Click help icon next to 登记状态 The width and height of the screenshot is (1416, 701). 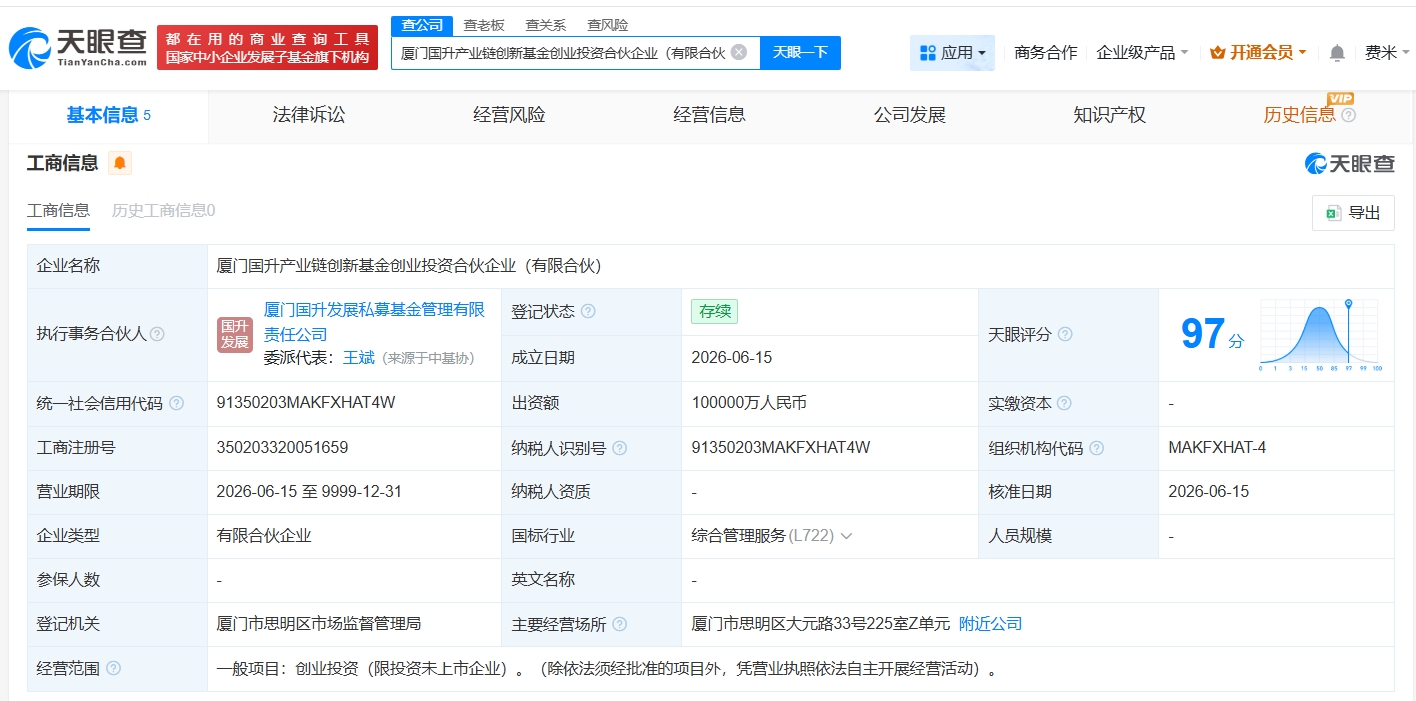(588, 311)
